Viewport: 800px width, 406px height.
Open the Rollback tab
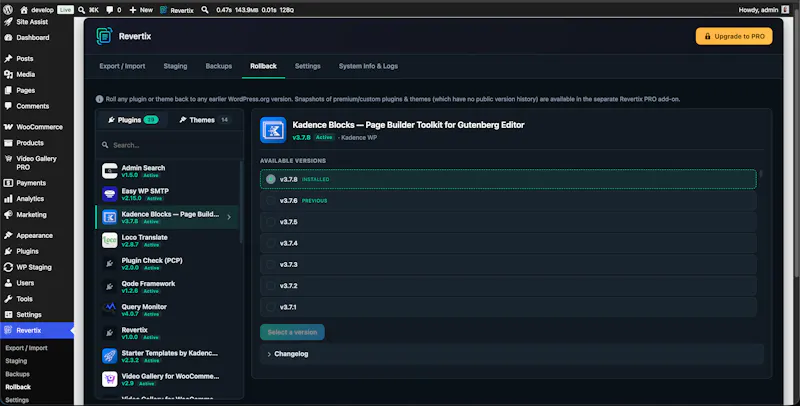(x=263, y=66)
